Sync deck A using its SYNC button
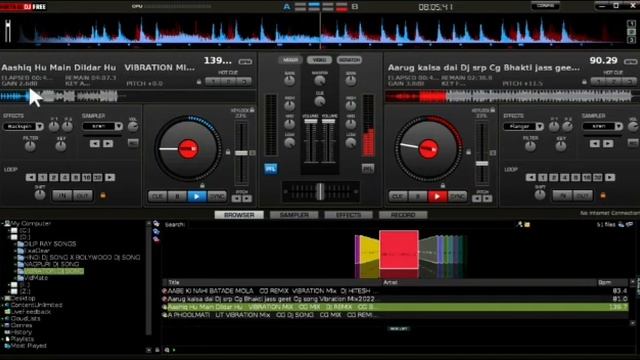The image size is (640, 360). point(216,196)
